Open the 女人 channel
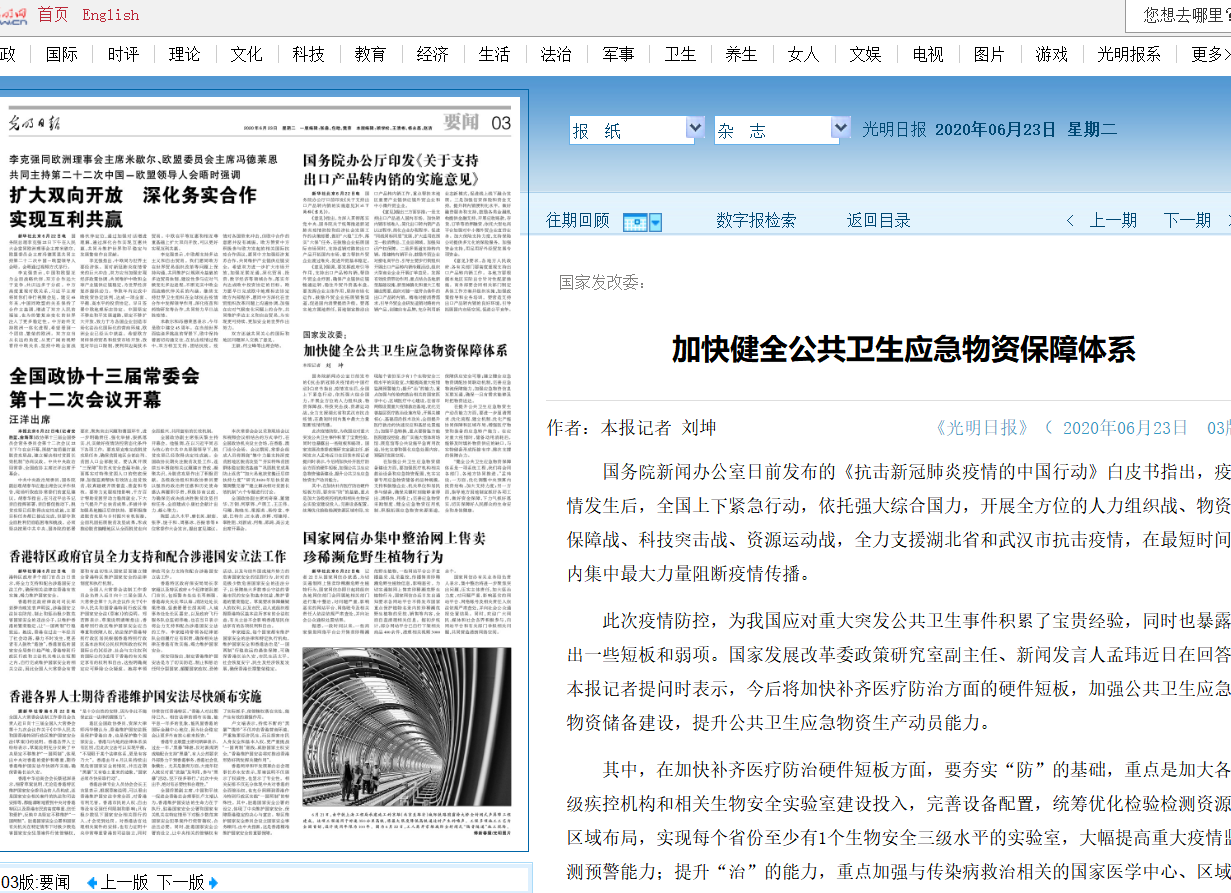Screen dimensions: 1231x893 804,54
